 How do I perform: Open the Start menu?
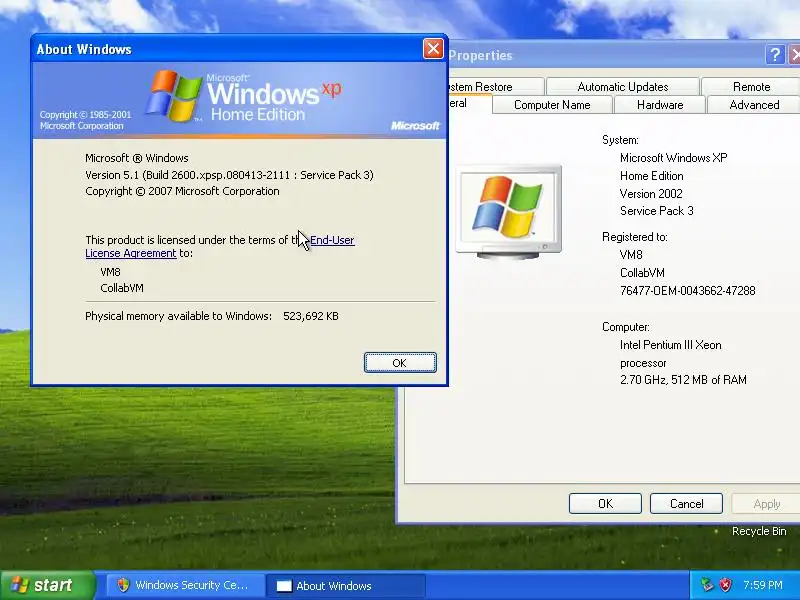coord(48,585)
